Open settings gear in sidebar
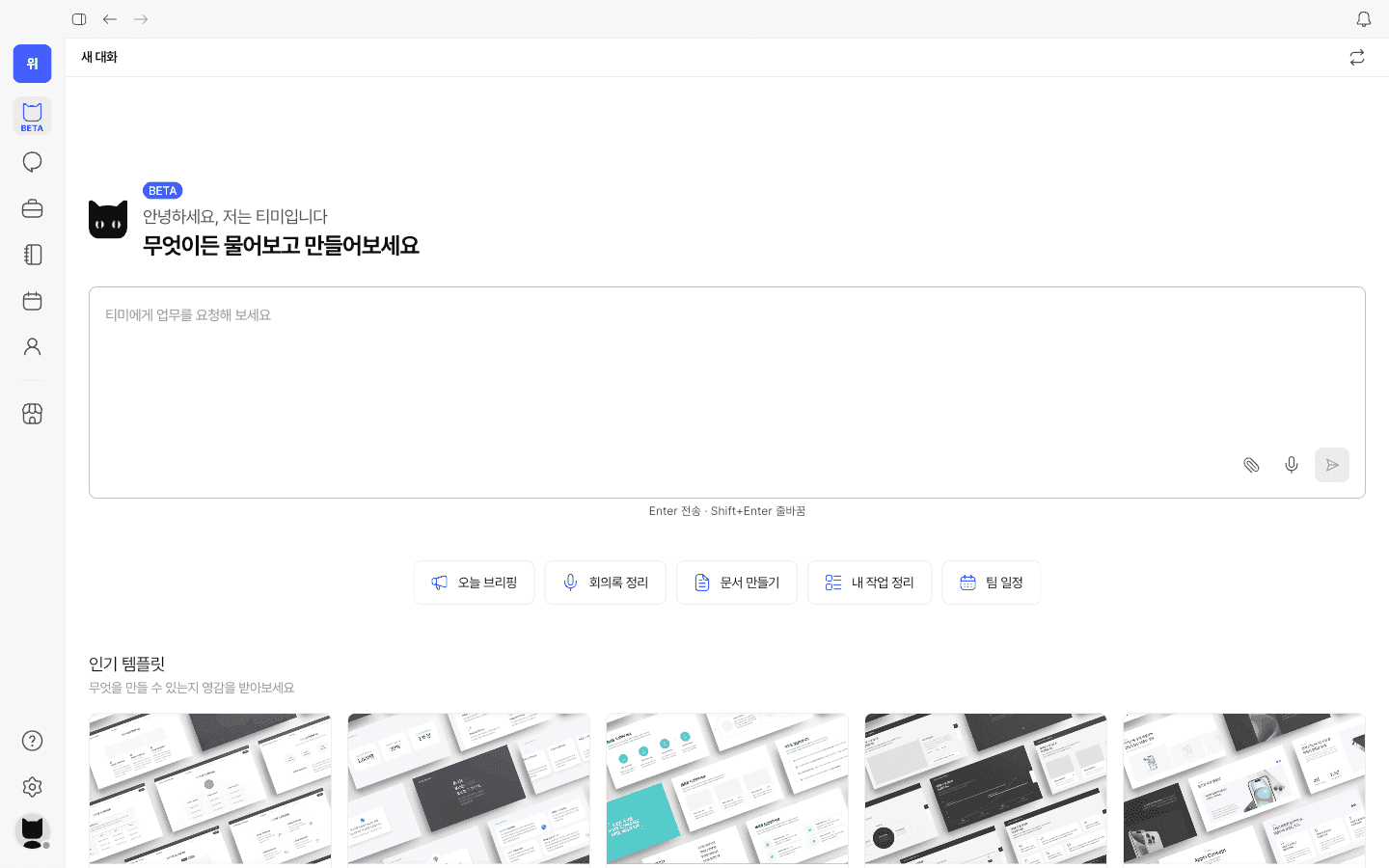This screenshot has width=1389, height=868. pos(32,787)
